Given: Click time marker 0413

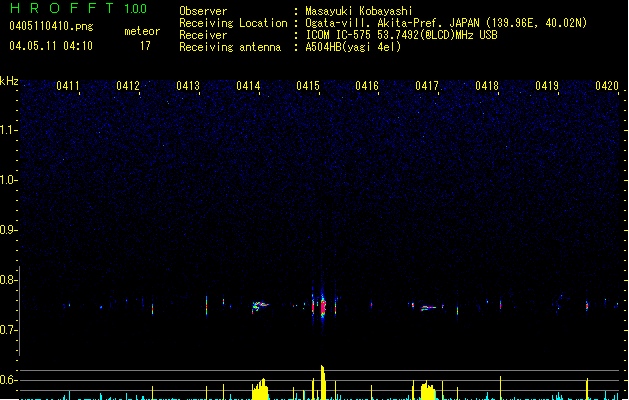Looking at the screenshot, I should pyautogui.click(x=188, y=86).
